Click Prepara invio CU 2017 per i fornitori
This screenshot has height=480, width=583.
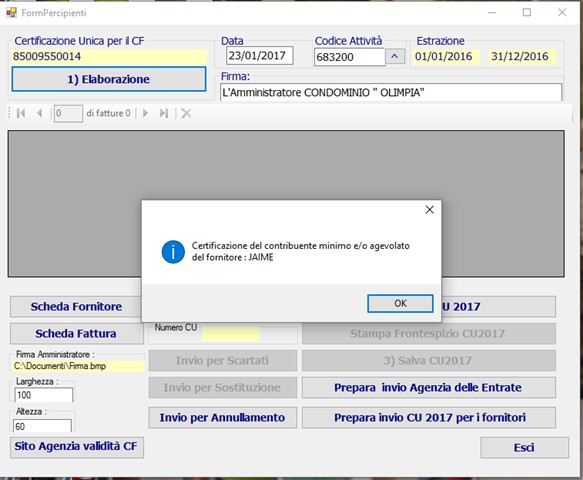coord(429,418)
